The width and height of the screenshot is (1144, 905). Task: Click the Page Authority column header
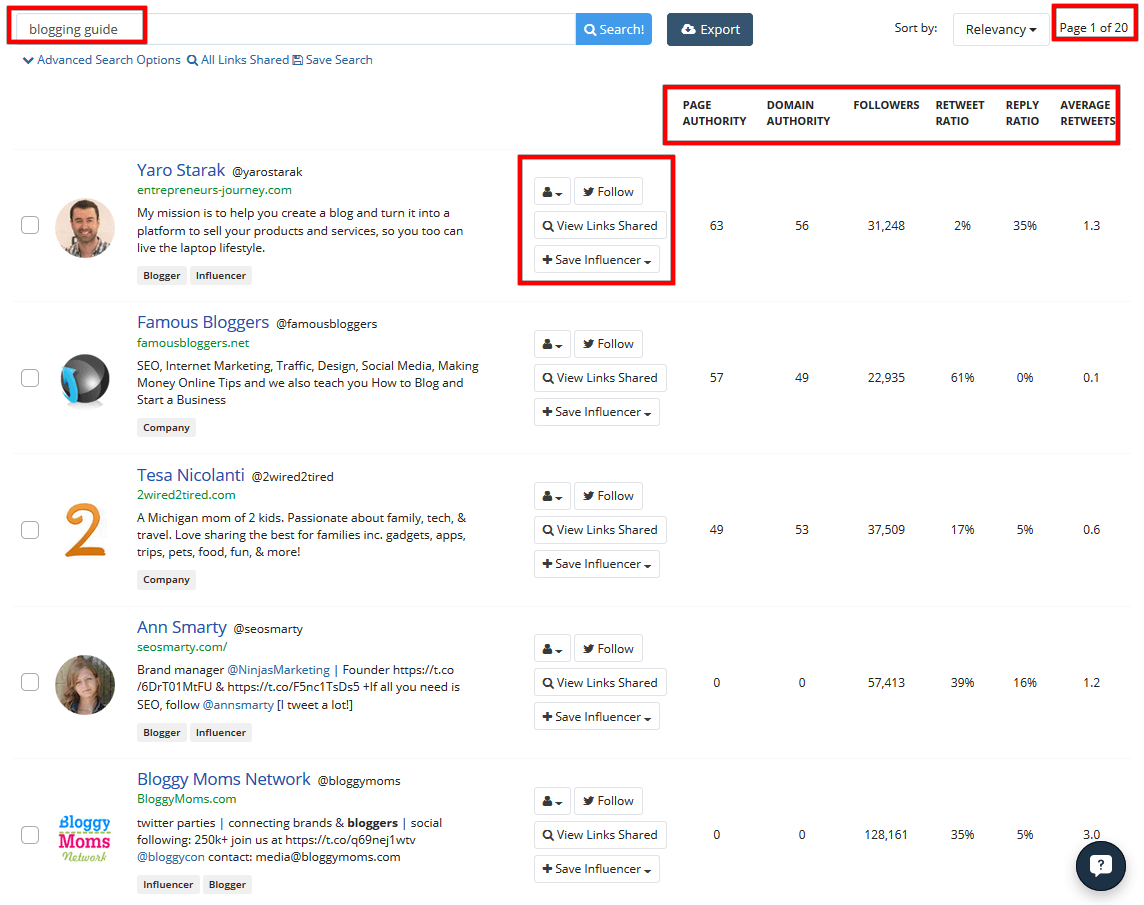point(714,113)
